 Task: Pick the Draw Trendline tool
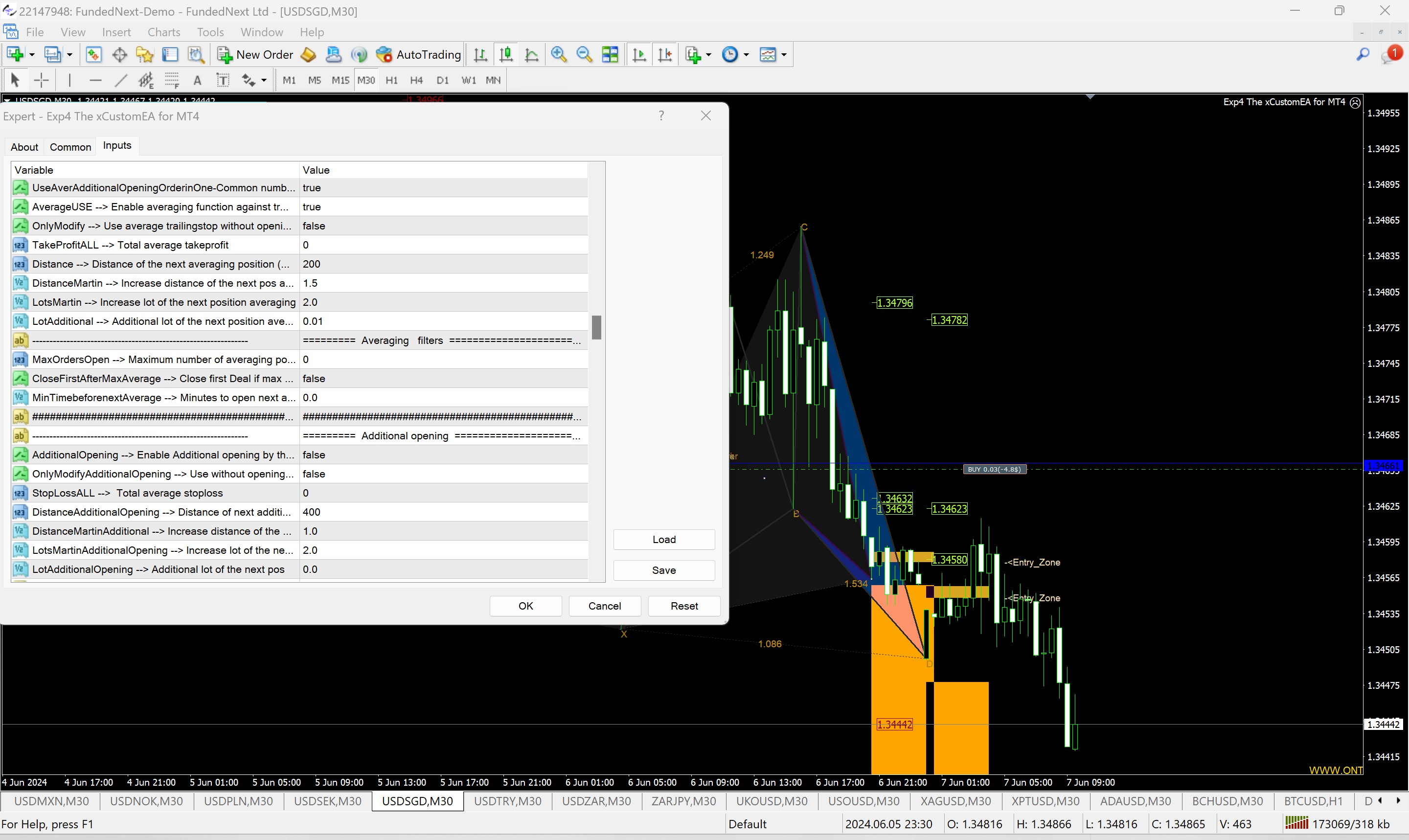pyautogui.click(x=120, y=80)
